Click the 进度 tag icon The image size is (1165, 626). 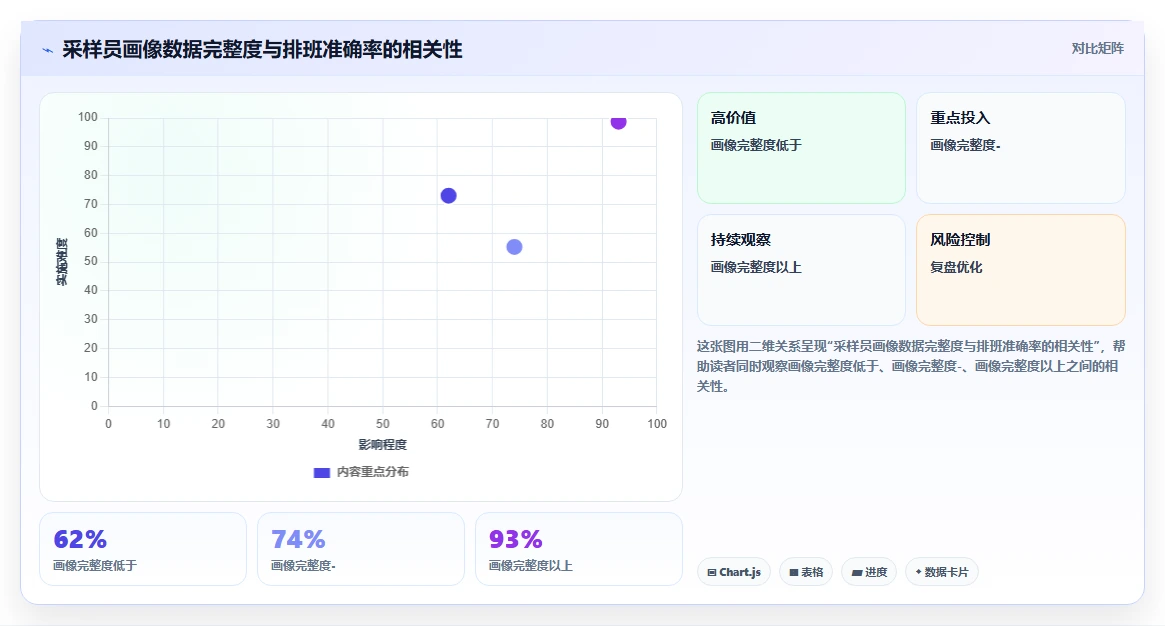857,573
